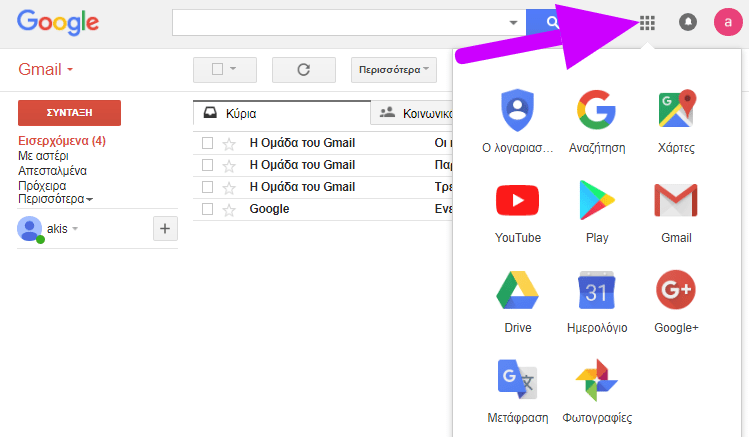Open Google Maps app (Χάρτες)
Image resolution: width=749 pixels, height=437 pixels.
click(676, 109)
